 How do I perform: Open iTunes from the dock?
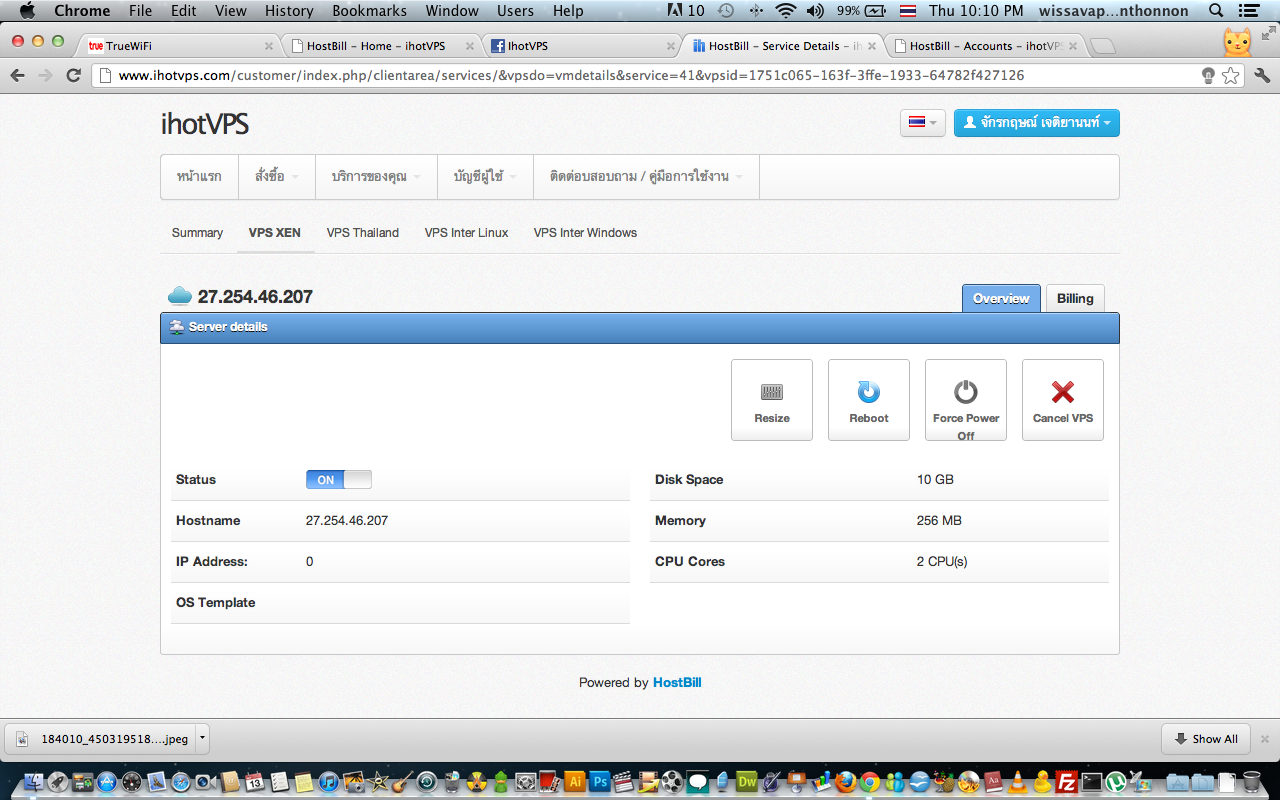(x=329, y=782)
